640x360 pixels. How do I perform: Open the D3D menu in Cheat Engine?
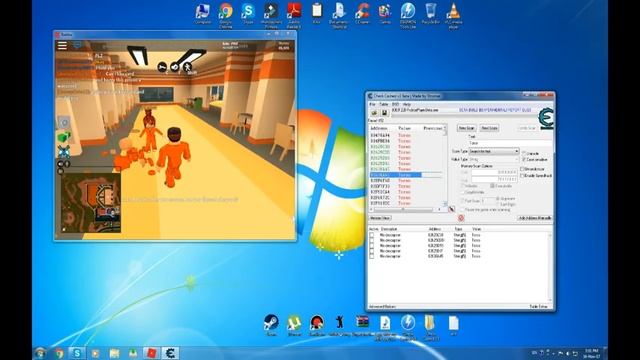pos(395,104)
